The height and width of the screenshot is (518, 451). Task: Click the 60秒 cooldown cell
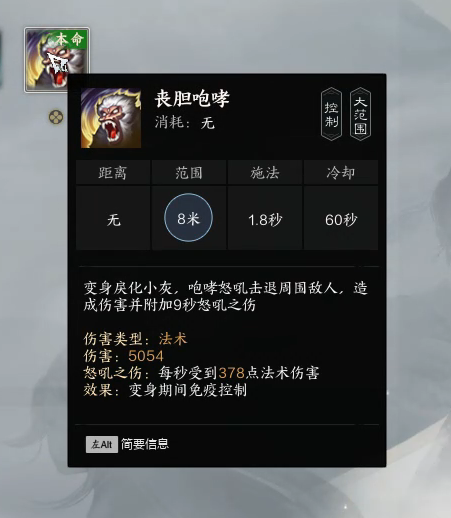(341, 218)
